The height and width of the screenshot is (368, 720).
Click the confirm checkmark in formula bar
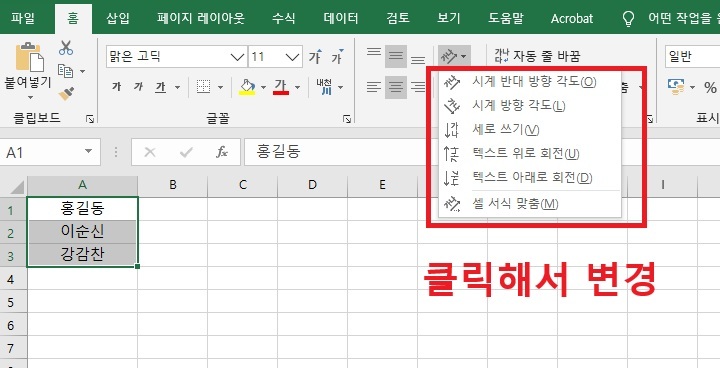186,152
